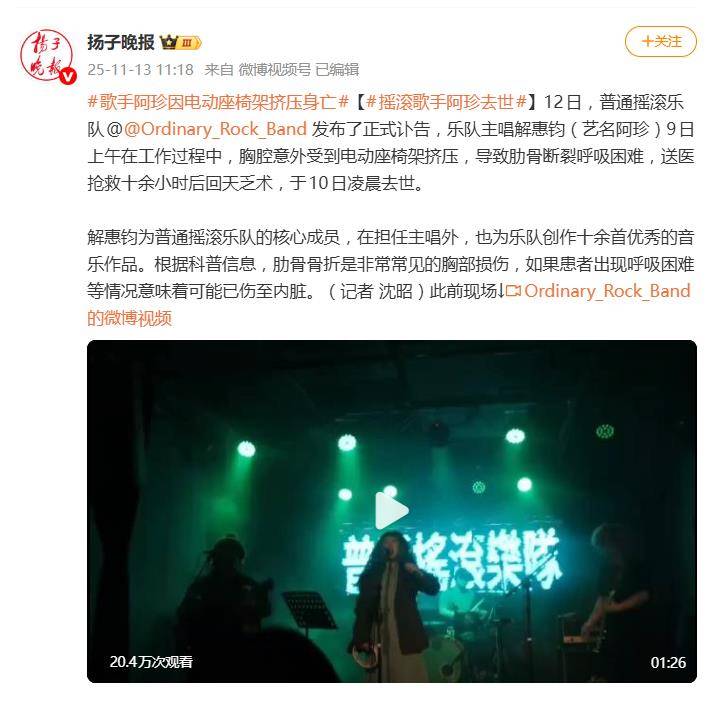This screenshot has width=715, height=709.
Task: Click the 扬子晚报 avatar logo
Action: [47, 55]
